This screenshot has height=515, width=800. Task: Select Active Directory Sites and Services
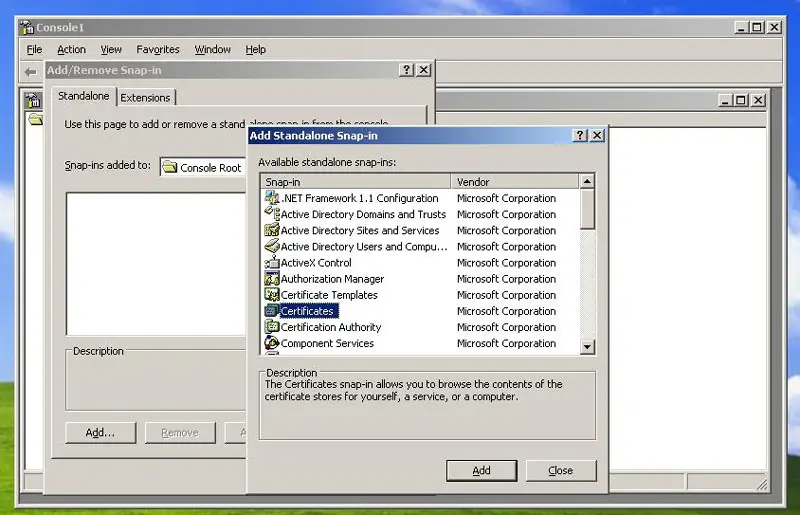coord(360,231)
